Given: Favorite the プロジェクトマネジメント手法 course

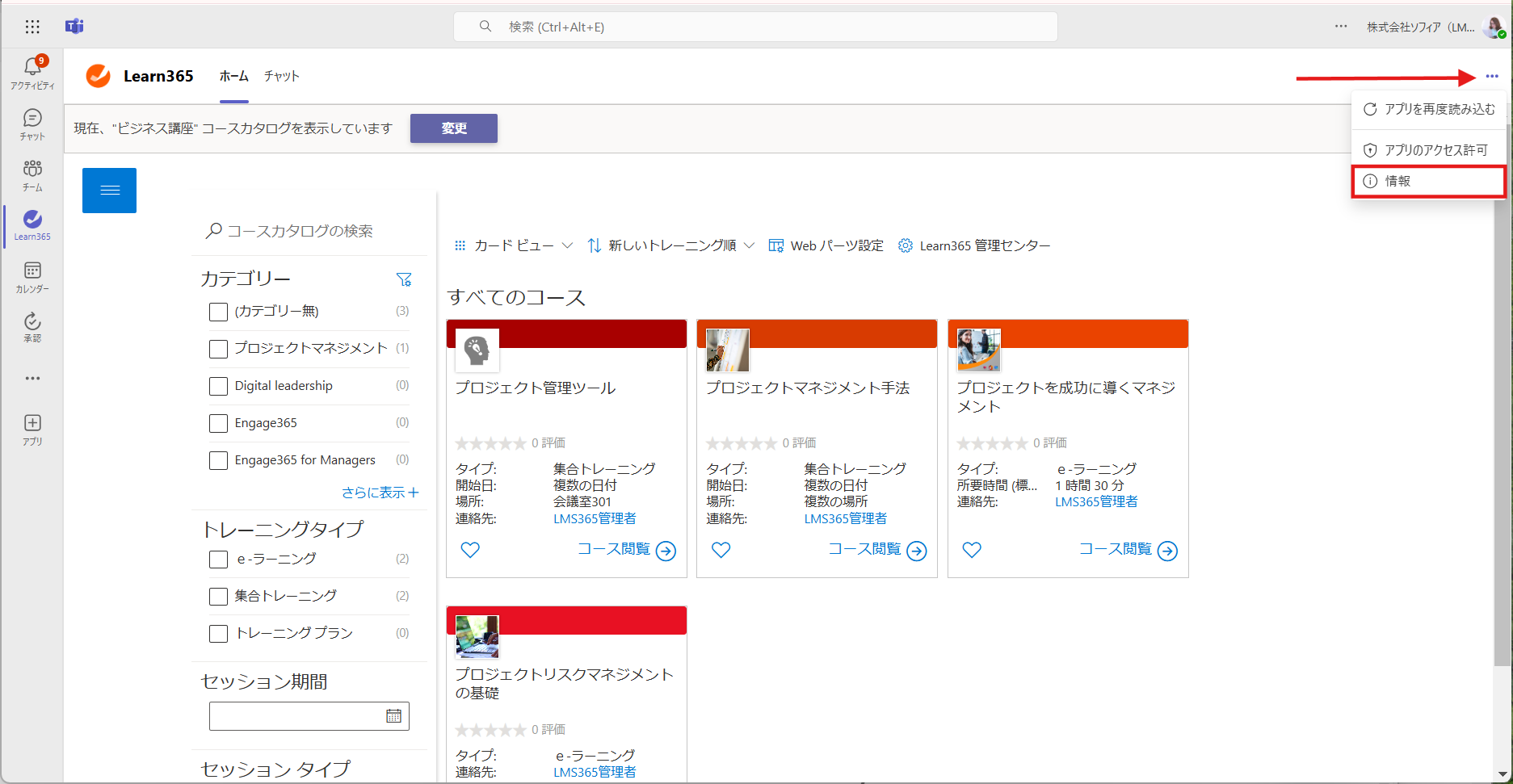Looking at the screenshot, I should pyautogui.click(x=721, y=550).
